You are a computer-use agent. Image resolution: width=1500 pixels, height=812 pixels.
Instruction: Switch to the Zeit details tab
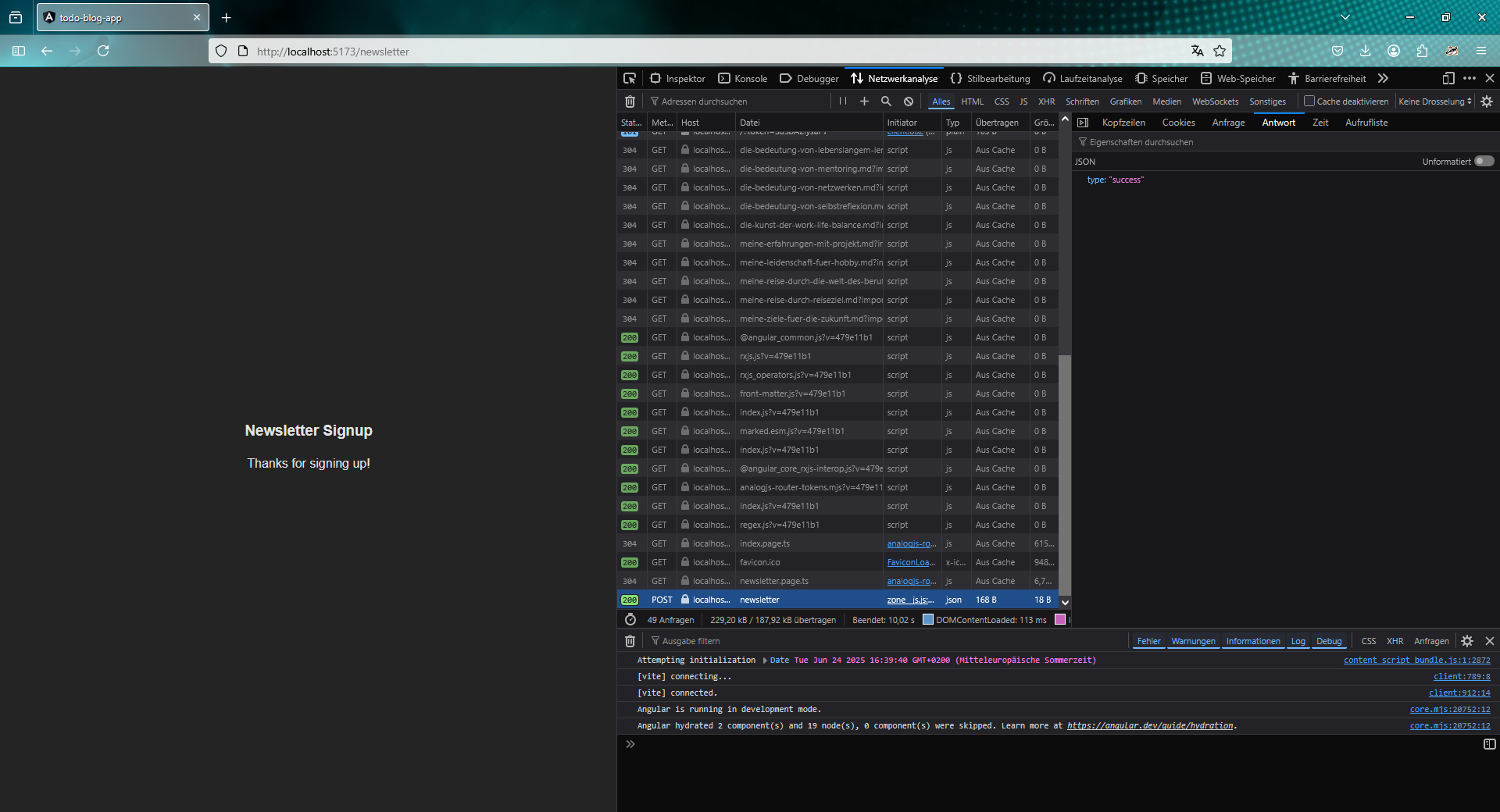click(1320, 123)
